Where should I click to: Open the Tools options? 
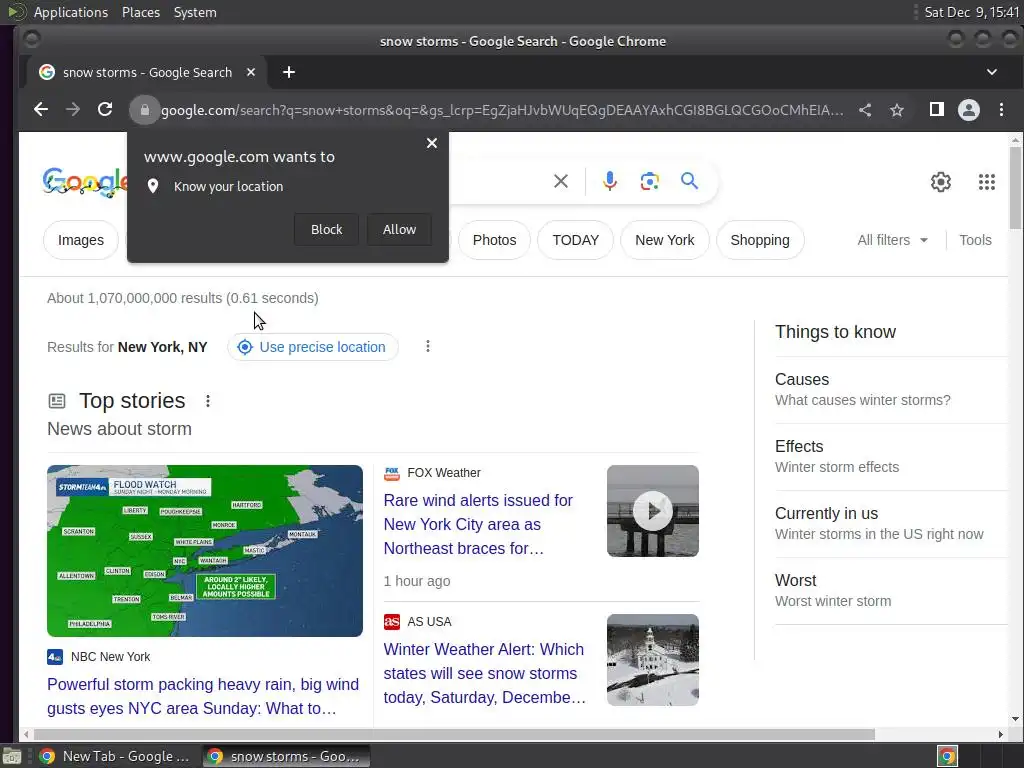click(x=975, y=240)
